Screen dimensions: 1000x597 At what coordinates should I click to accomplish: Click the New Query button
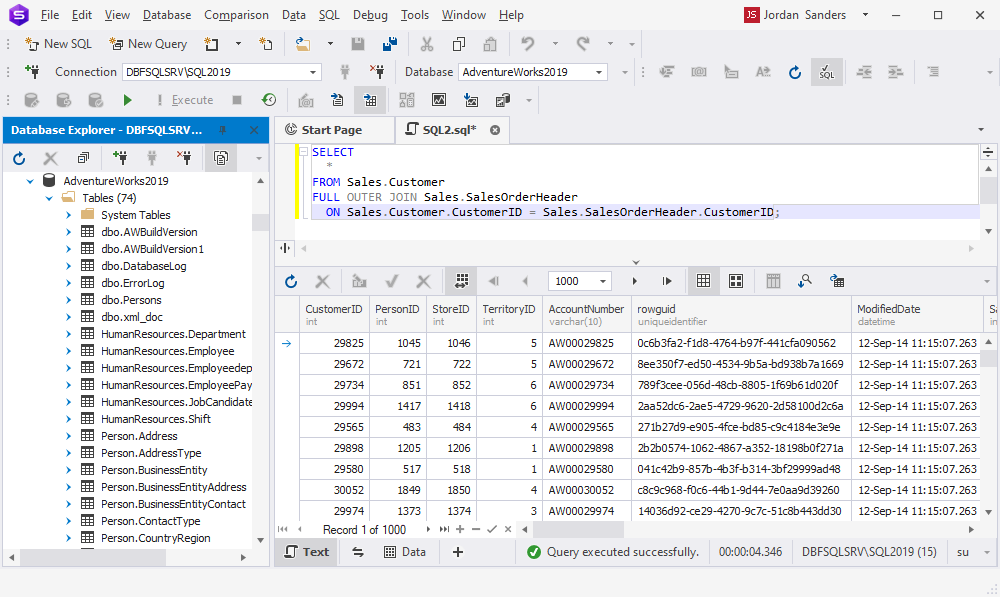pyautogui.click(x=148, y=44)
